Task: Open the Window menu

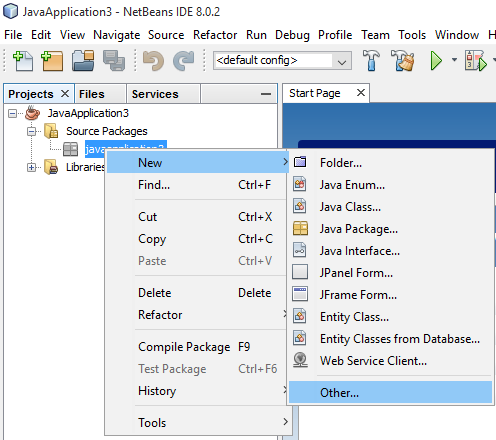Action: click(x=457, y=35)
